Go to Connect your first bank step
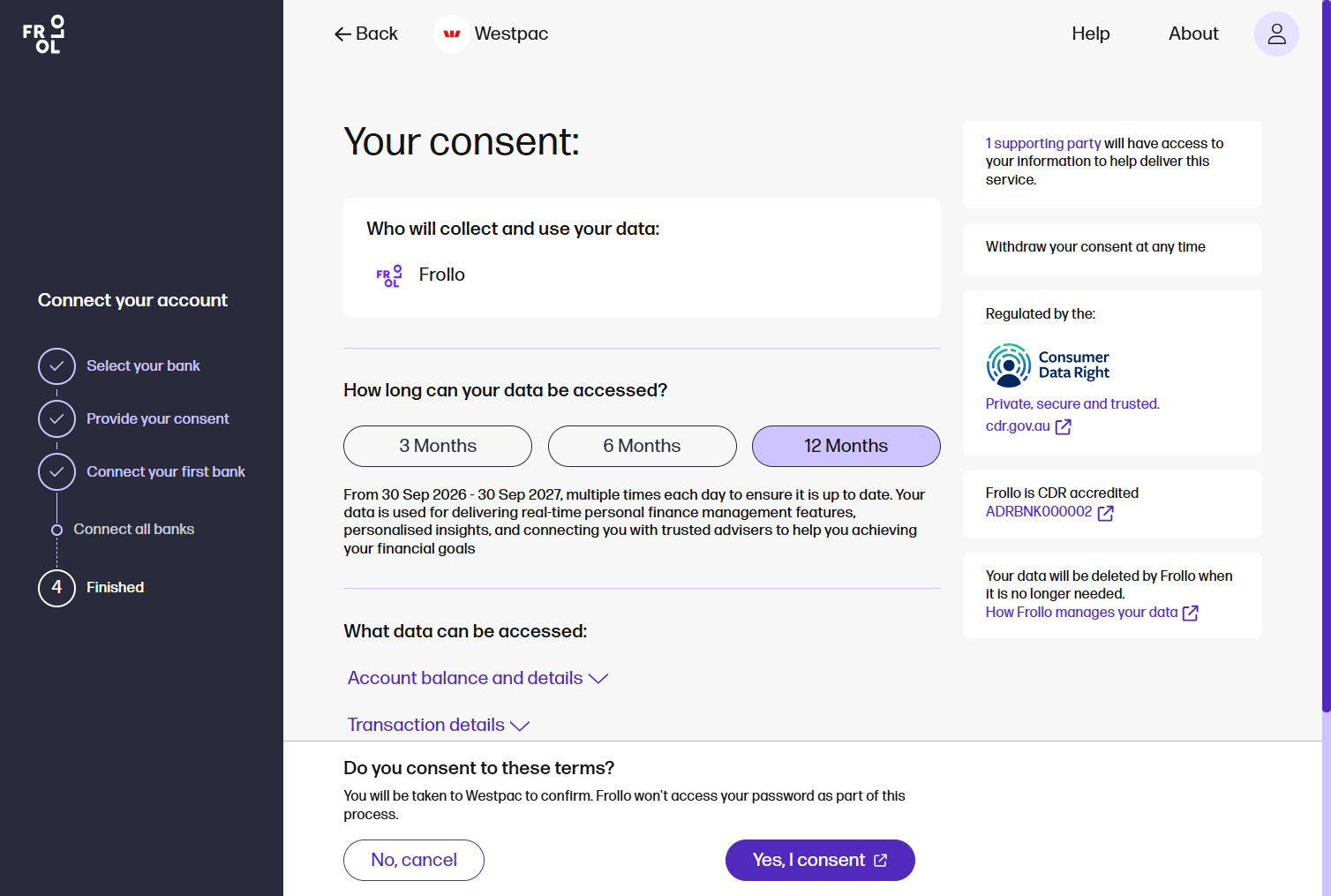 pyautogui.click(x=166, y=471)
